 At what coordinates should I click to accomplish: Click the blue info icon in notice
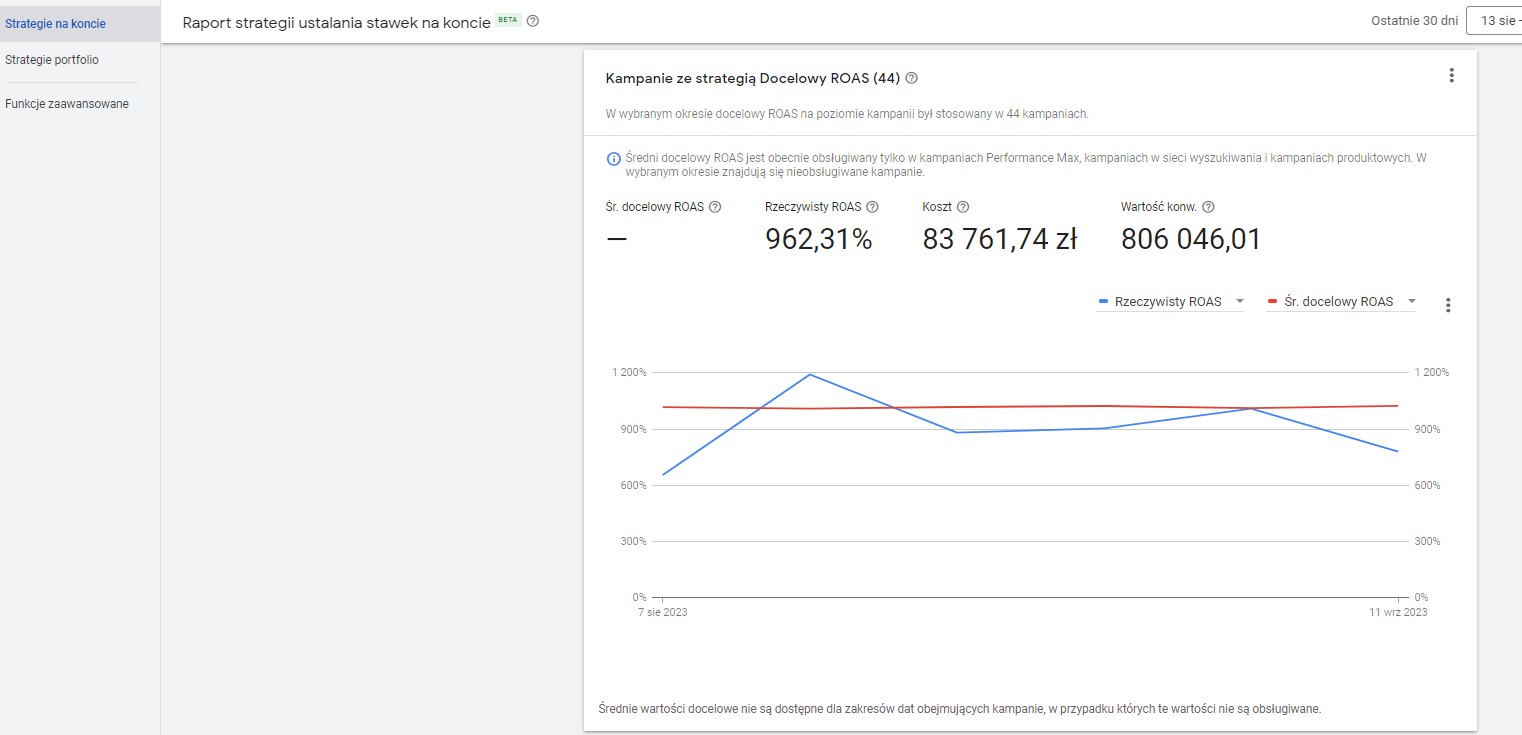point(614,158)
